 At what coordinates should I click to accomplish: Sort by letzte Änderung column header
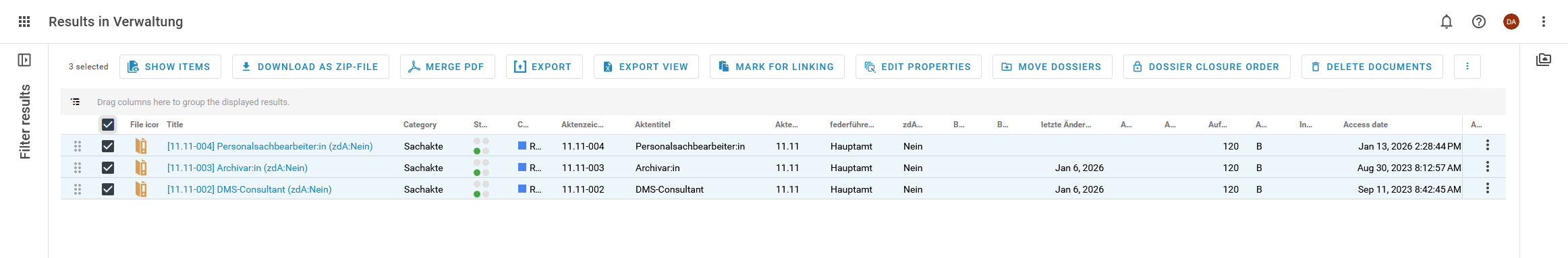click(1066, 125)
